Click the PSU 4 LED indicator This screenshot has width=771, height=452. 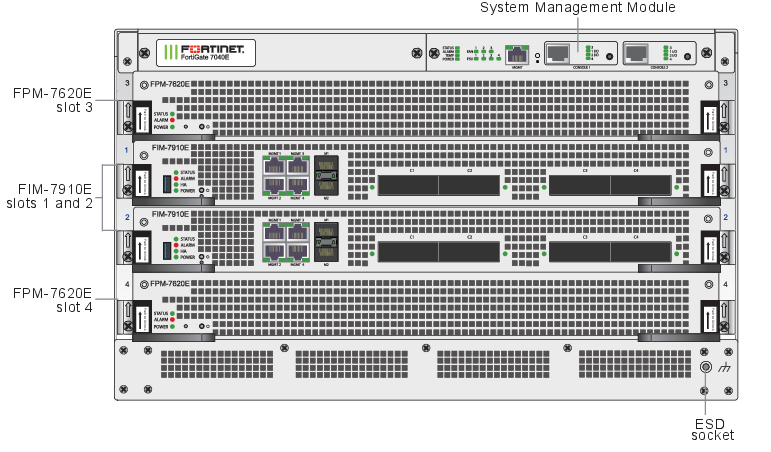499,59
